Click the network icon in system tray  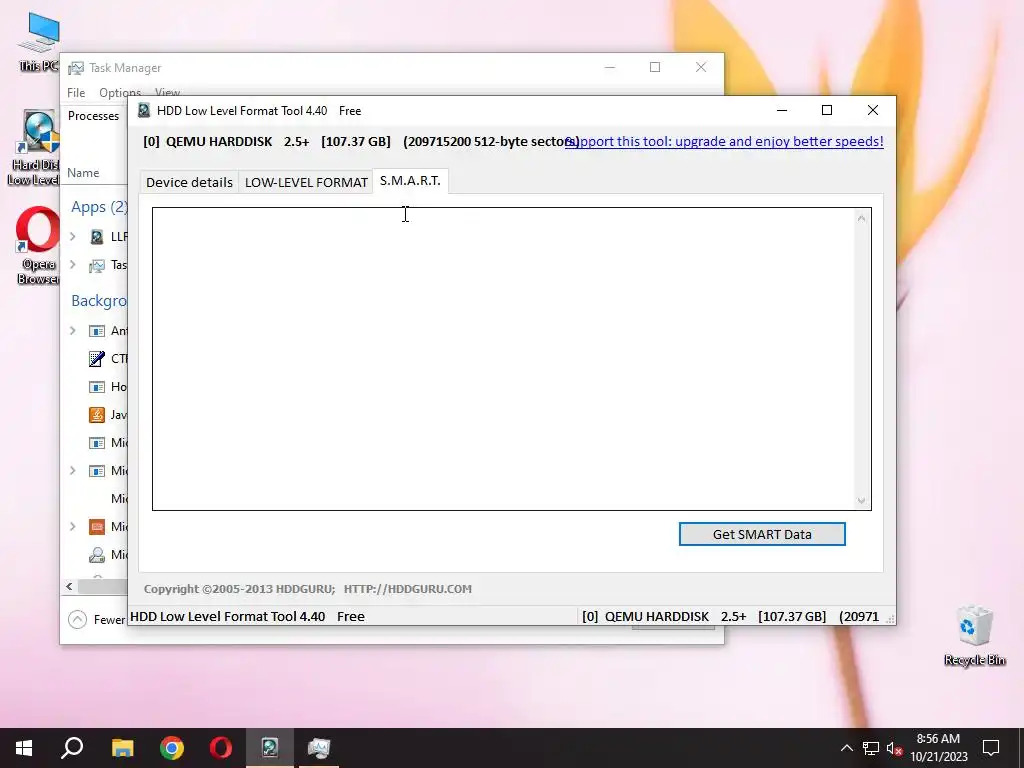tap(871, 748)
